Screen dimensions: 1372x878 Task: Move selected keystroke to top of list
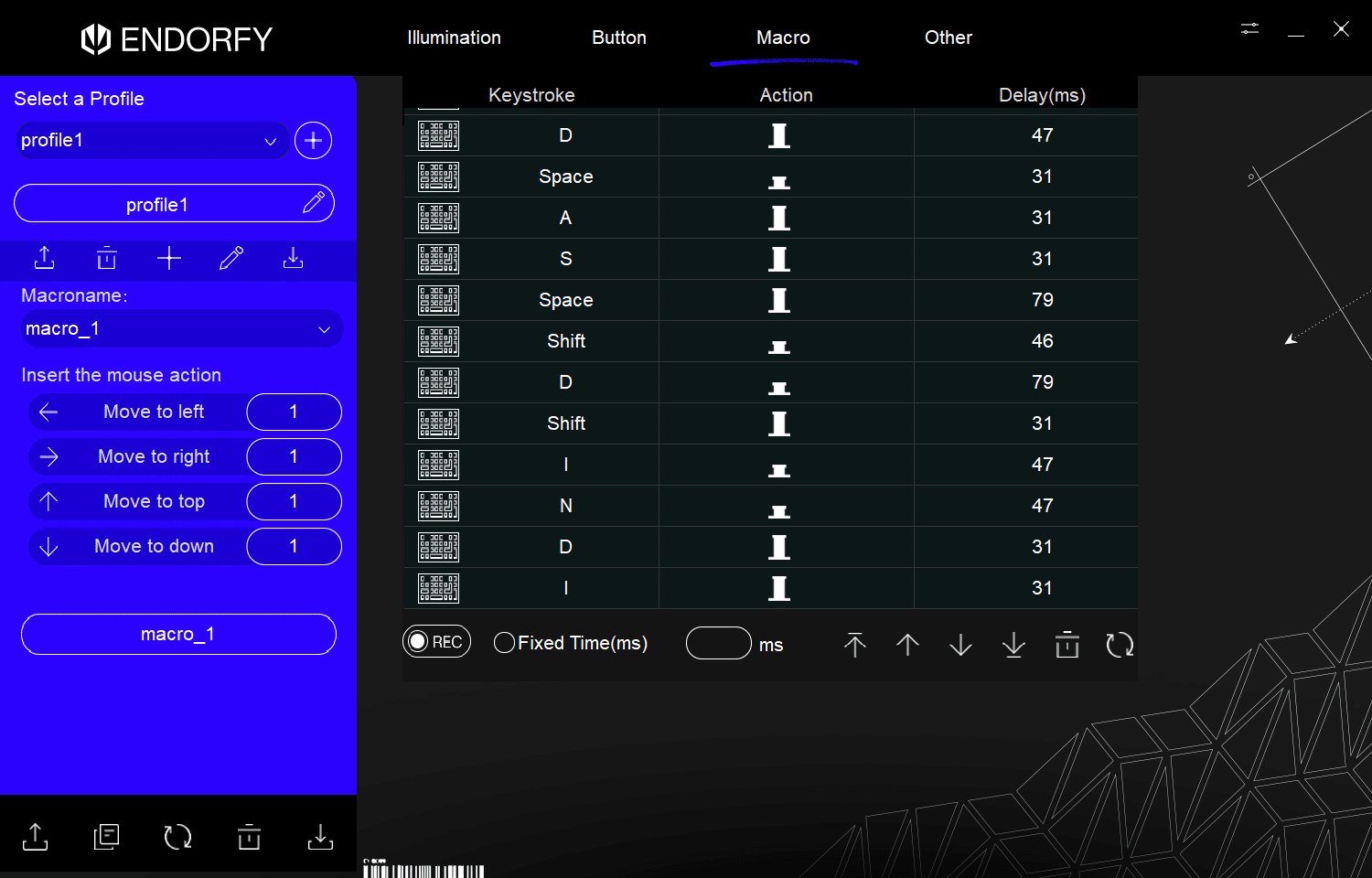pos(854,645)
